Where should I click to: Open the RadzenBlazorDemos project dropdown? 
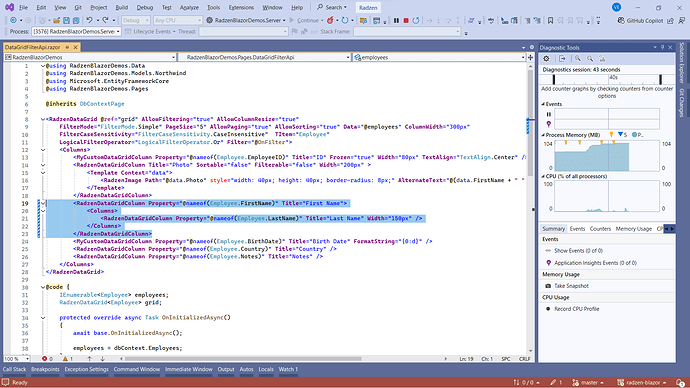90,57
